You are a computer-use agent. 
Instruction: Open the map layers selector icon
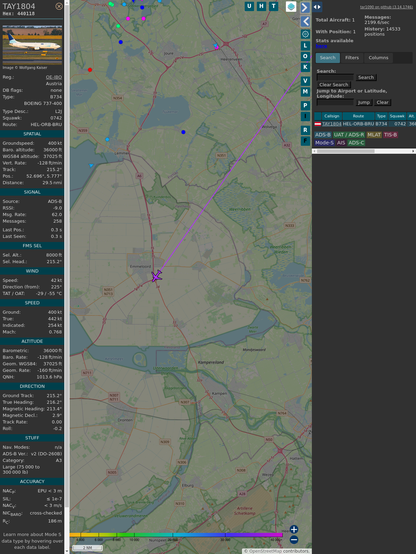click(x=291, y=6)
